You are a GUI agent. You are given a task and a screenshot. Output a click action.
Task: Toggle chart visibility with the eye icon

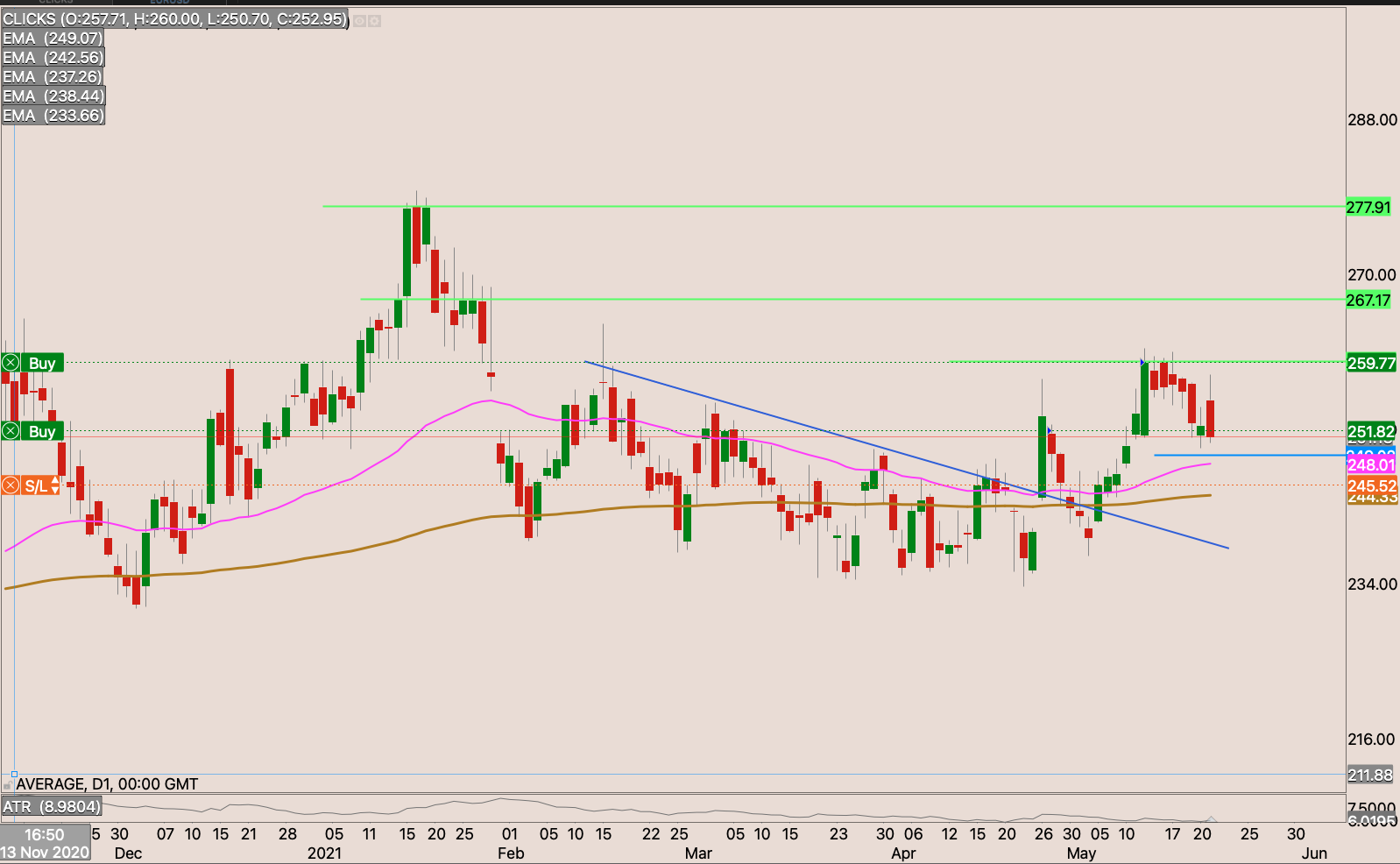tap(360, 20)
